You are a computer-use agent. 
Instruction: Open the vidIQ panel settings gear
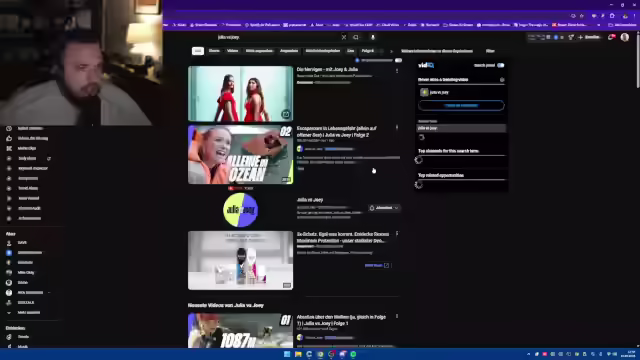[502, 80]
